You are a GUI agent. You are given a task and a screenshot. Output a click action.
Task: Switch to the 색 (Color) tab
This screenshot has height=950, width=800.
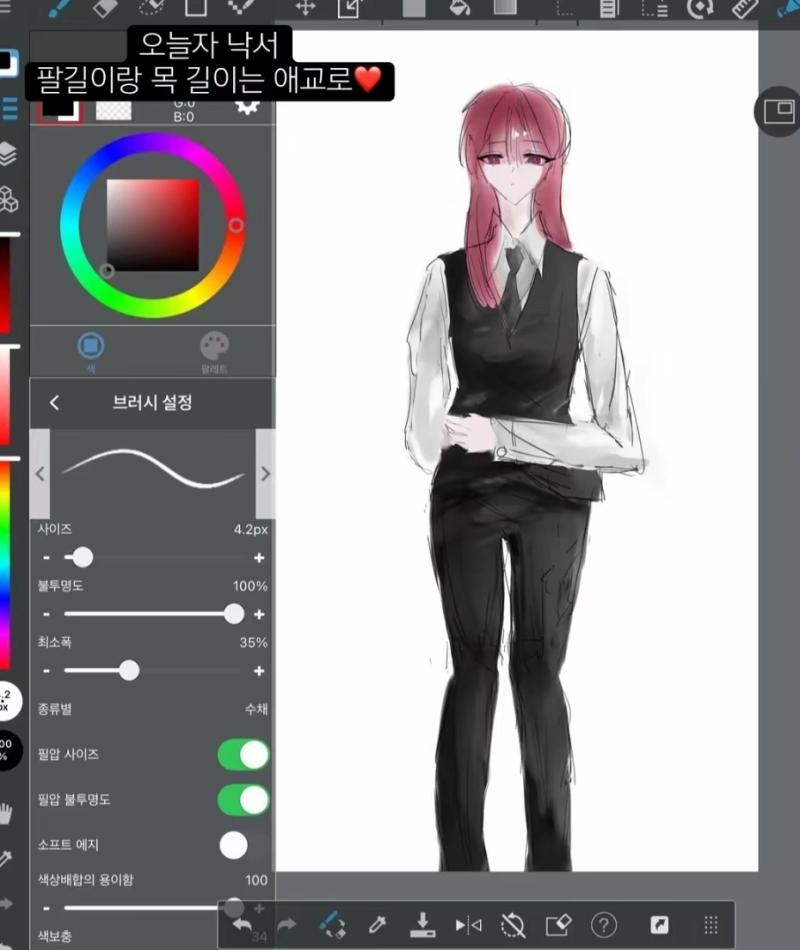tap(91, 351)
